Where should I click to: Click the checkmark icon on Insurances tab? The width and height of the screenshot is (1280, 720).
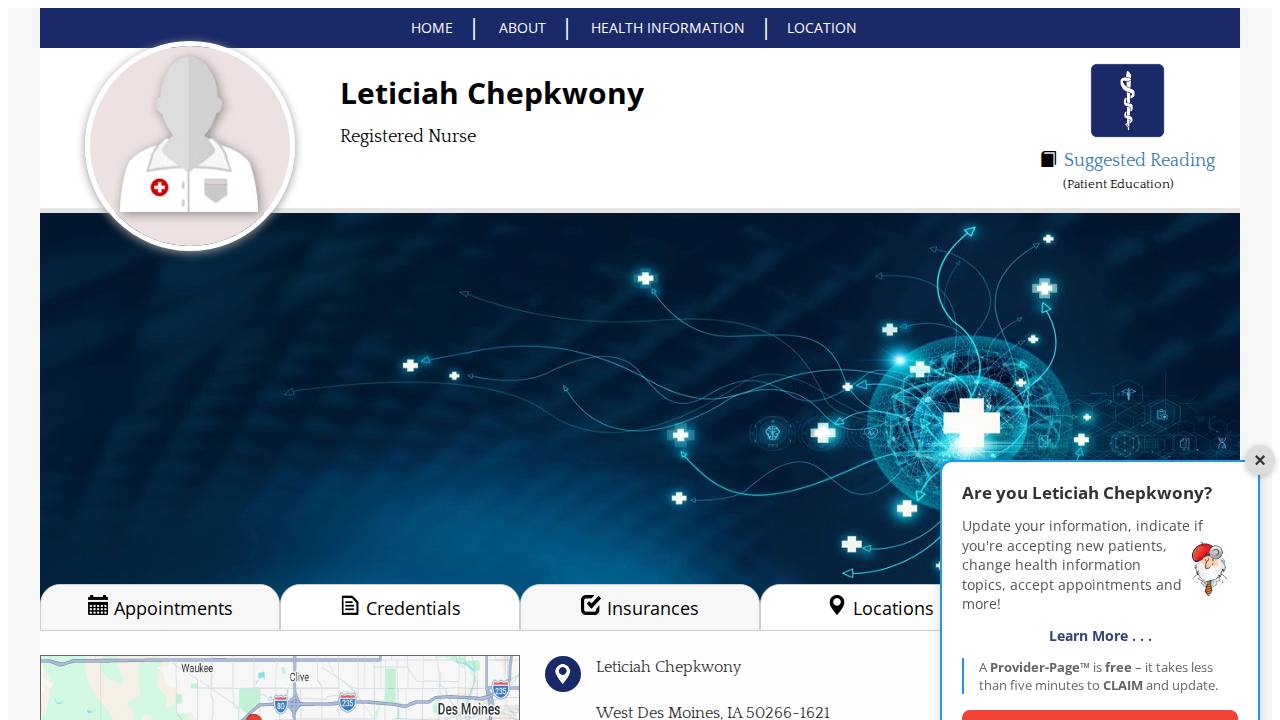point(590,604)
